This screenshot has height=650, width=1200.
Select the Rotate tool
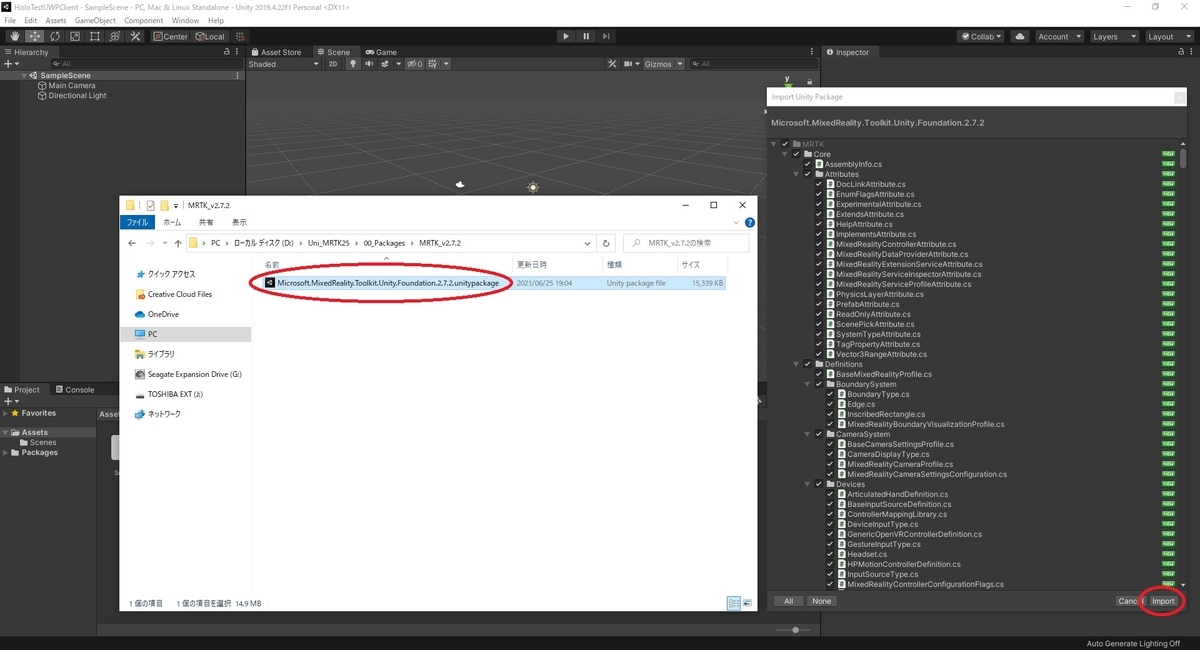(54, 36)
